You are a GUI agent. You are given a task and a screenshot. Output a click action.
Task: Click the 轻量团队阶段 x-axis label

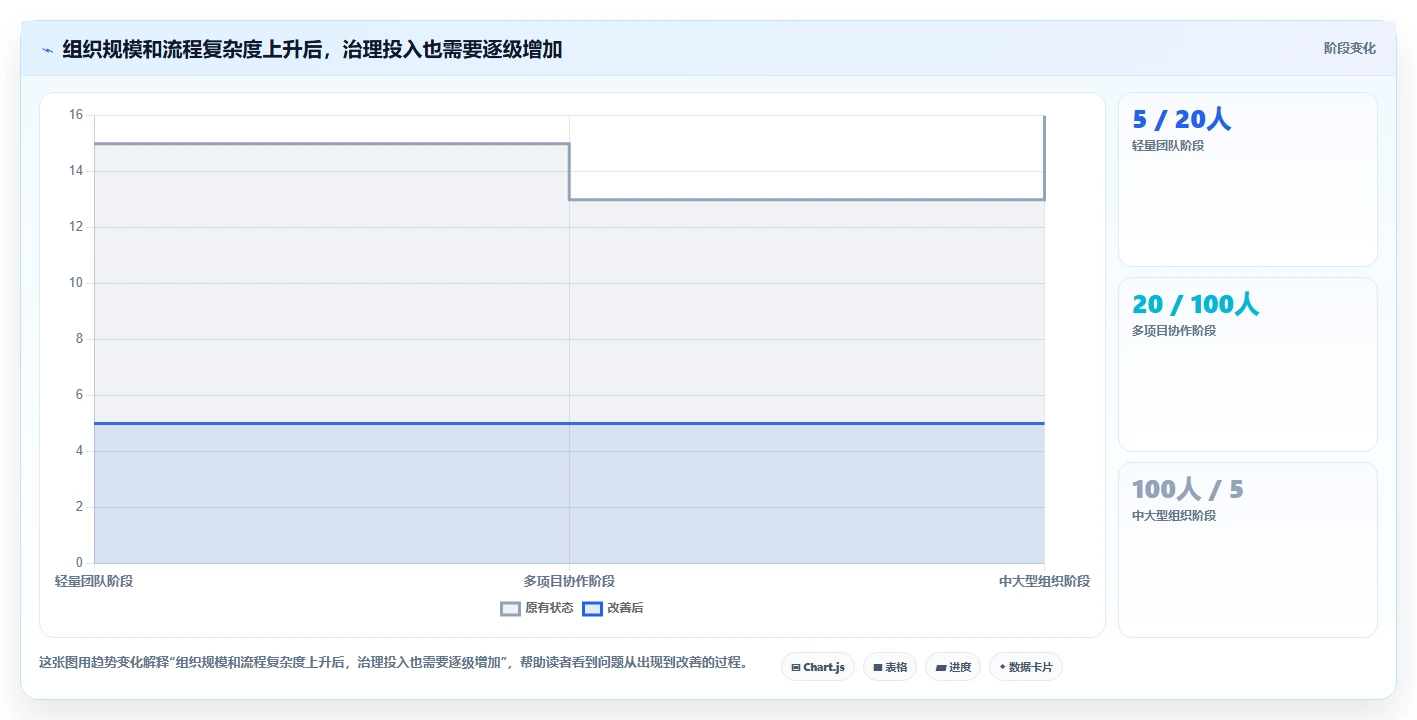click(94, 581)
